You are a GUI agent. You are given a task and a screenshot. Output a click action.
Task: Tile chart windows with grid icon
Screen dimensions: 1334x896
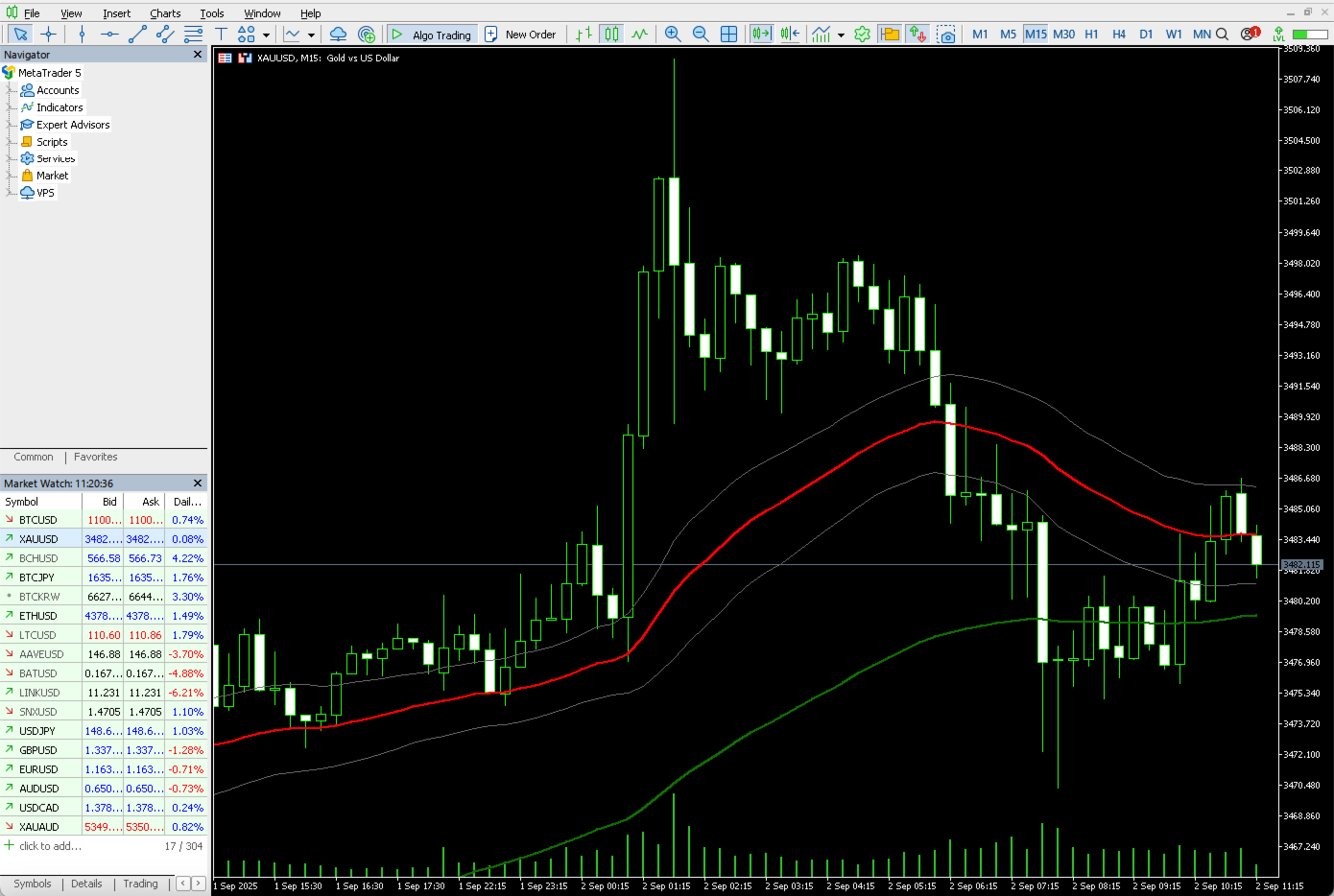[x=728, y=34]
